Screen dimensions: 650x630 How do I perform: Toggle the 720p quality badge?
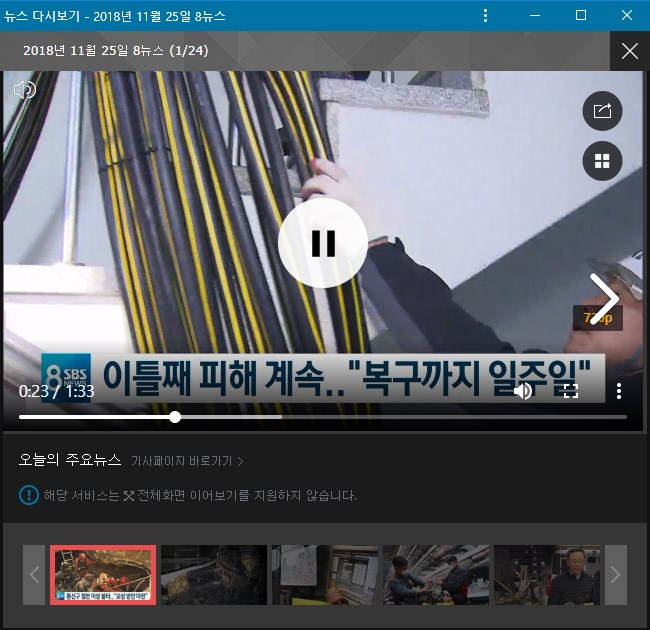click(598, 318)
